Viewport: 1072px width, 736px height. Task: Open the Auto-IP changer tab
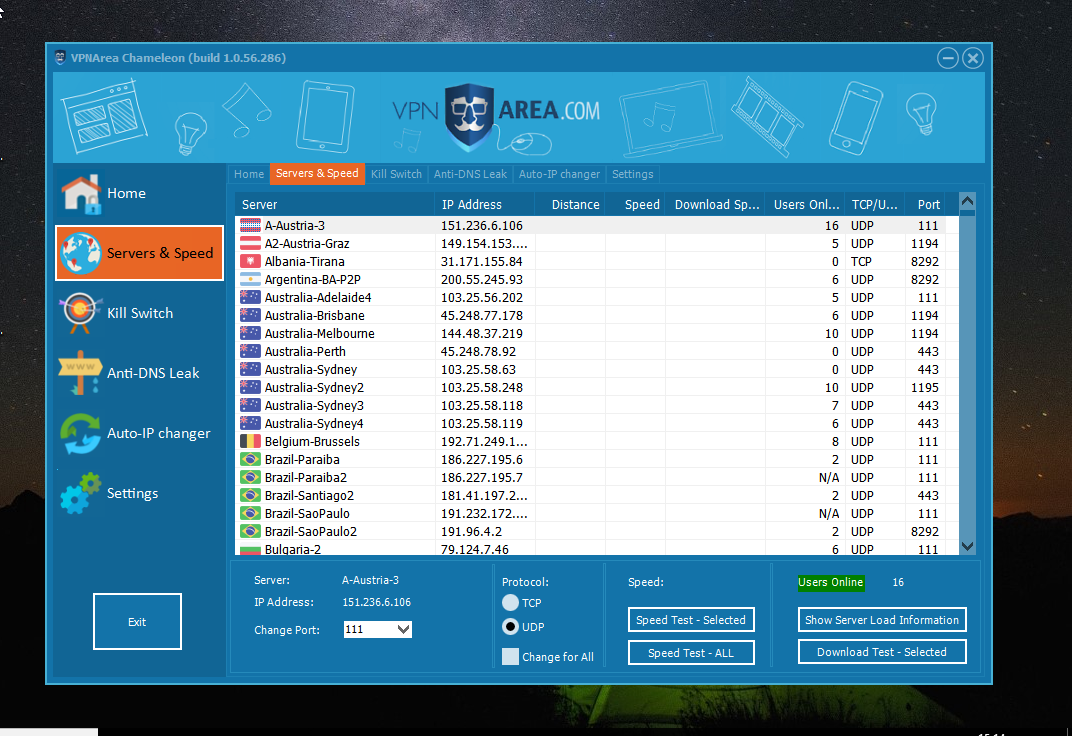(x=559, y=174)
